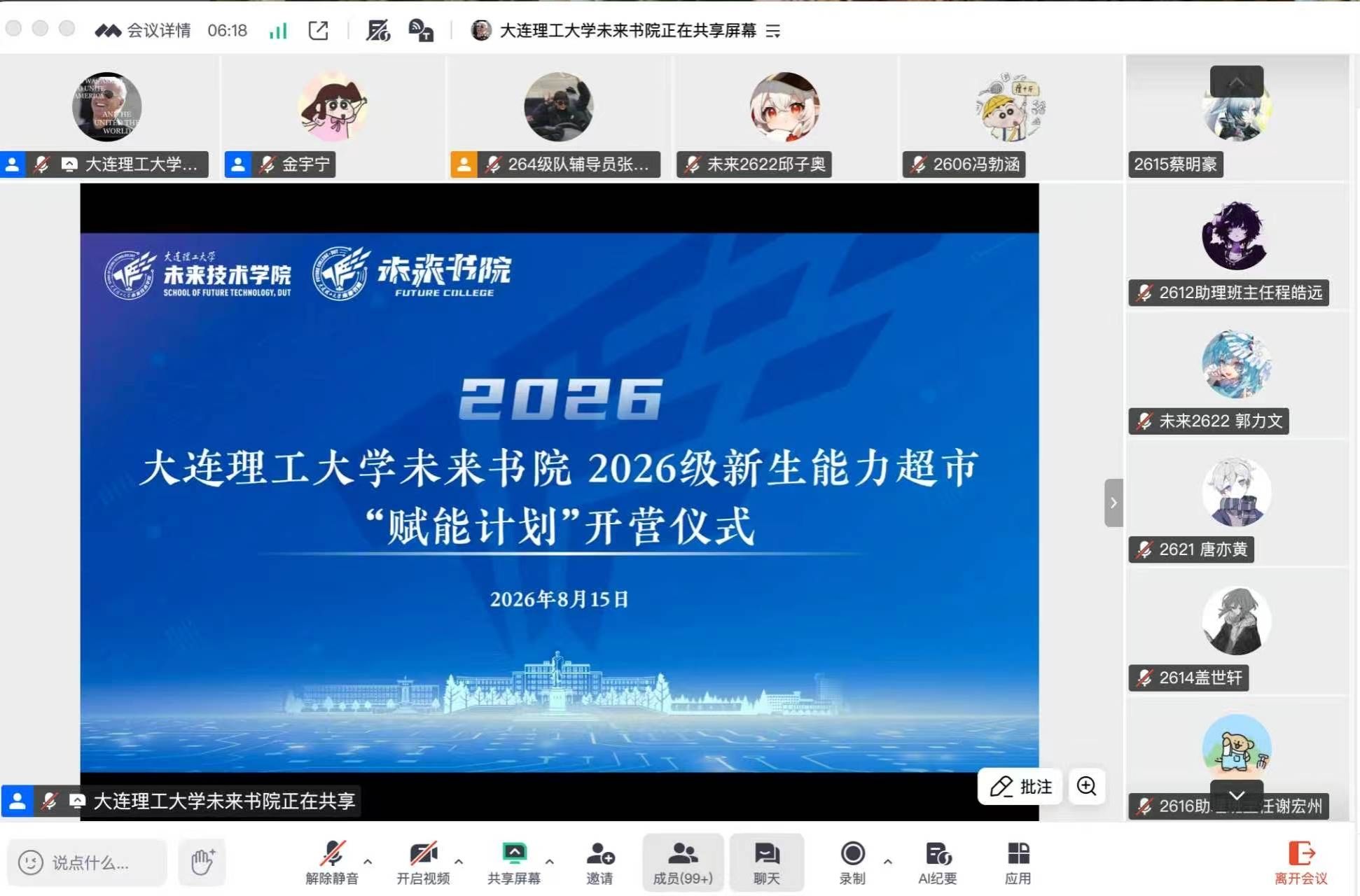The height and width of the screenshot is (896, 1360).
Task: Click the 06:18 meeting timer
Action: click(x=228, y=30)
